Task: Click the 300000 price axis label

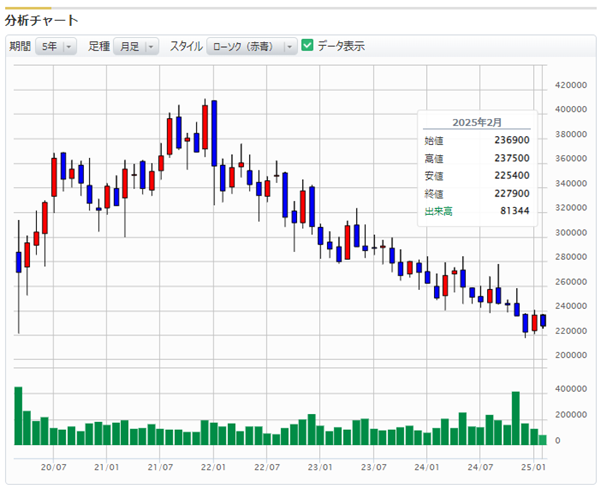Action: point(571,233)
